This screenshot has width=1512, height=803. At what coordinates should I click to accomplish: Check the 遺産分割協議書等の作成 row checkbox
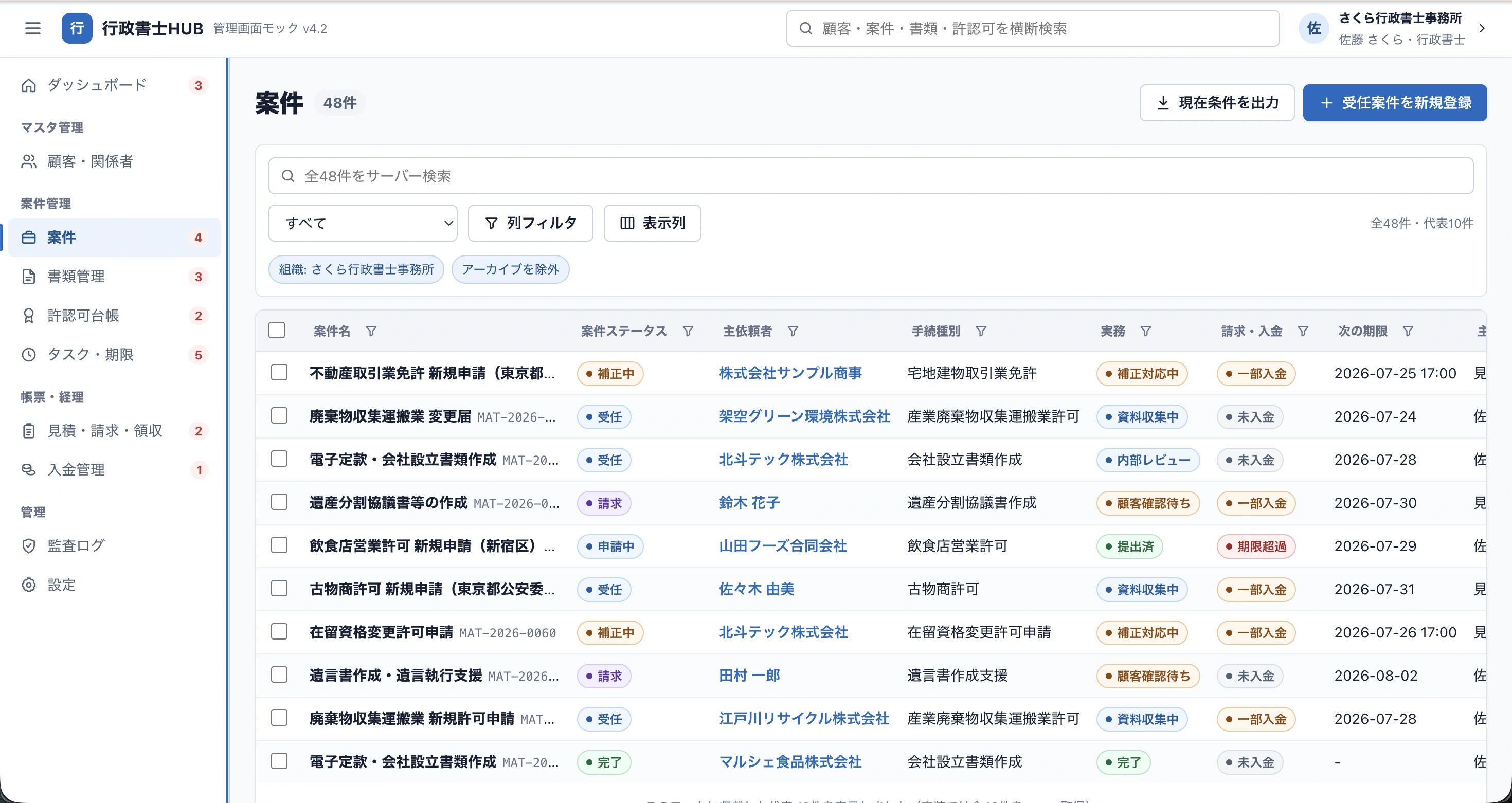click(x=279, y=502)
